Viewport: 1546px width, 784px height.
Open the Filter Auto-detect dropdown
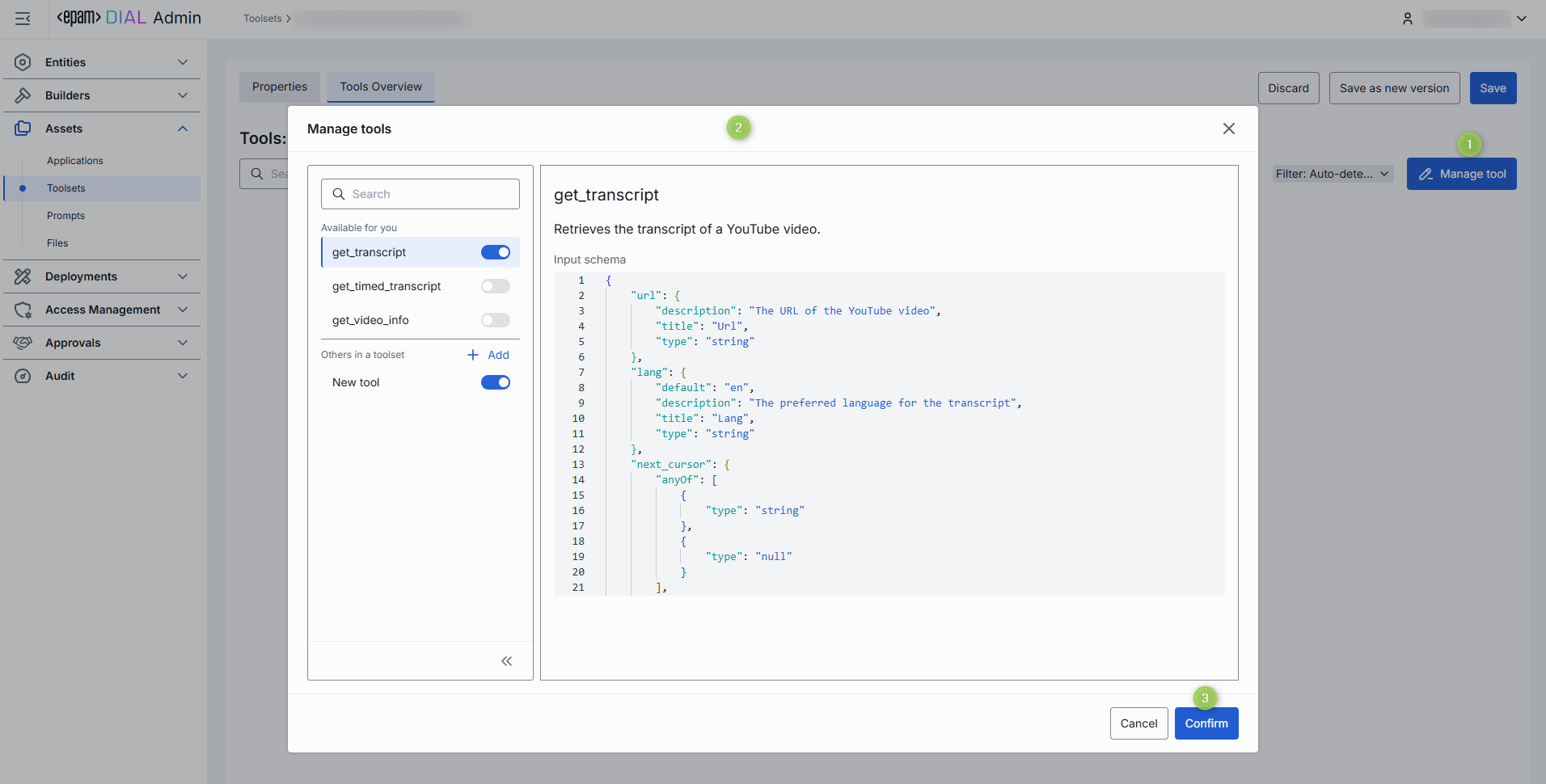coord(1332,174)
